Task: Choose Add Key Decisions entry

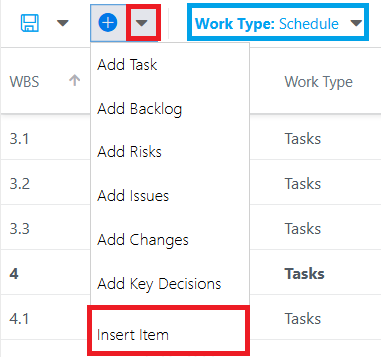Action: [x=159, y=284]
